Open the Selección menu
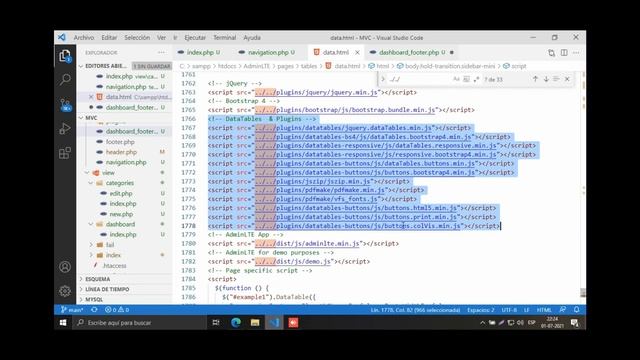 pos(137,38)
